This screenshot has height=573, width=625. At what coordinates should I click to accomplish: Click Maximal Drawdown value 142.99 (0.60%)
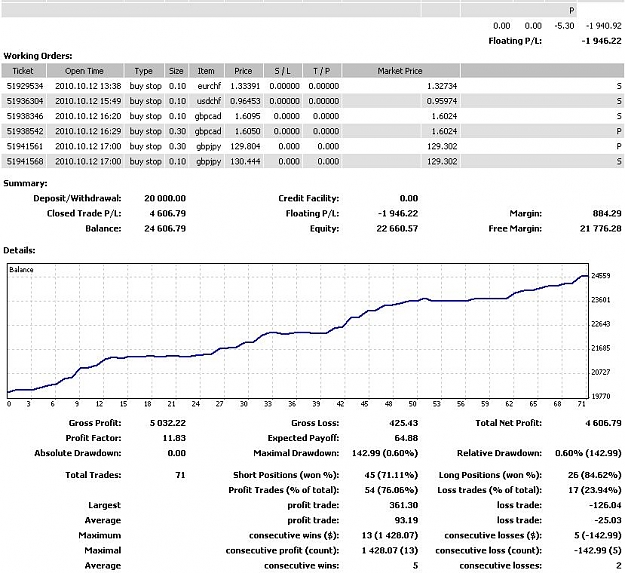(385, 453)
